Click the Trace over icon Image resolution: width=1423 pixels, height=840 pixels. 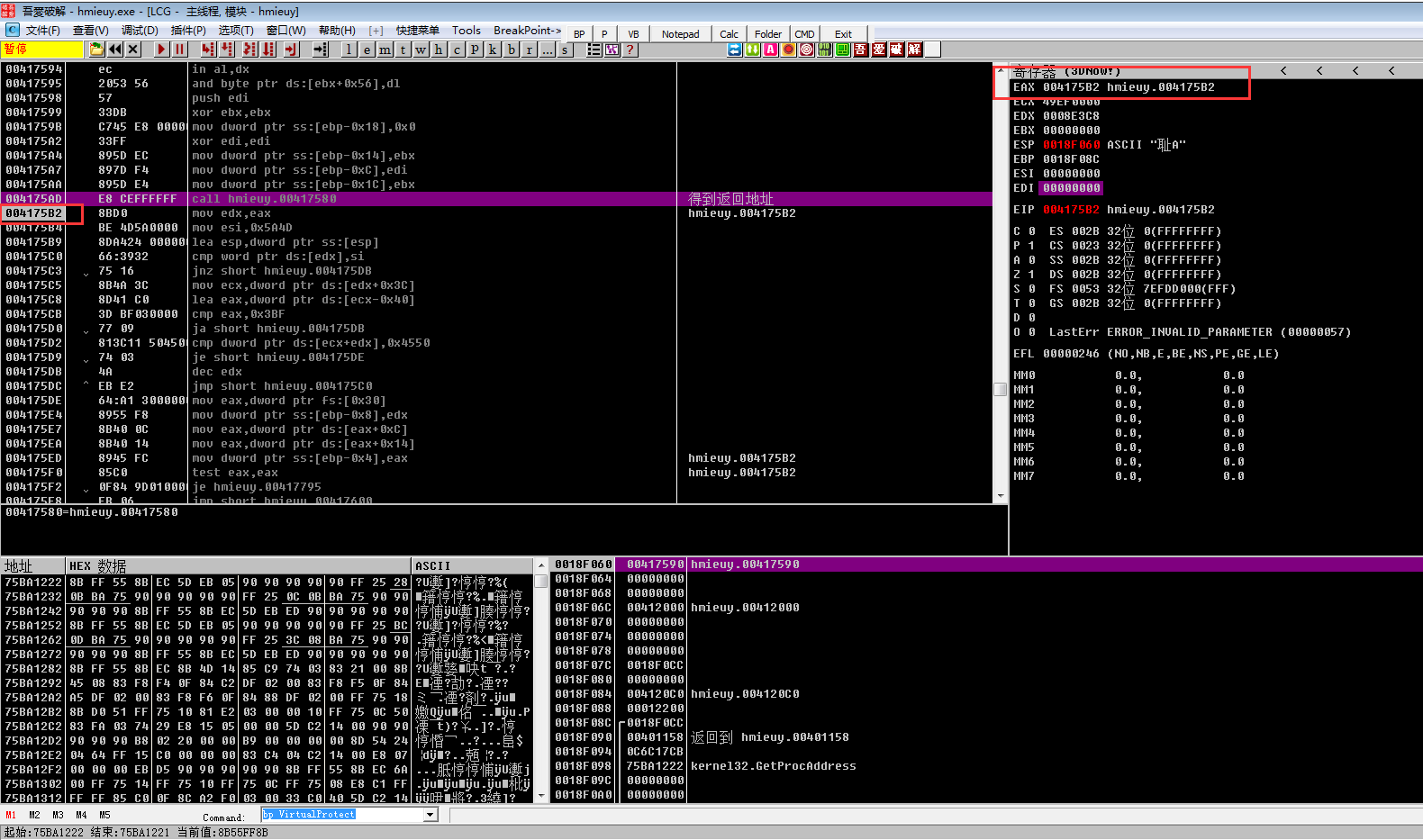click(x=267, y=50)
